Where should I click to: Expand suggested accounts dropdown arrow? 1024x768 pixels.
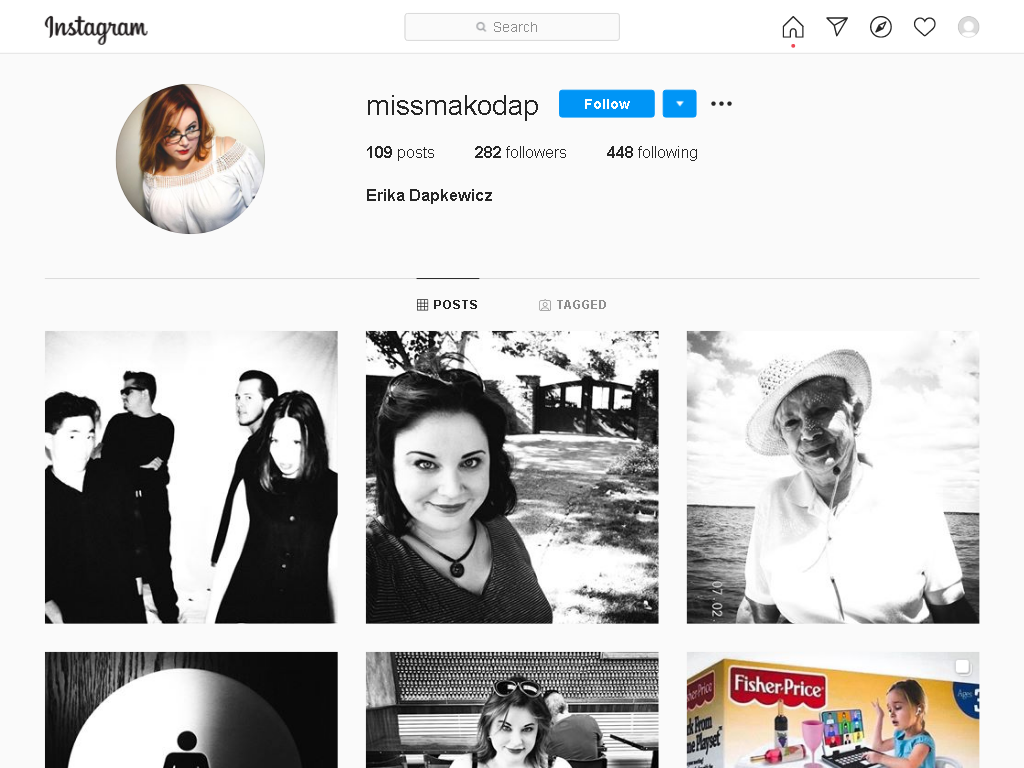tap(679, 104)
